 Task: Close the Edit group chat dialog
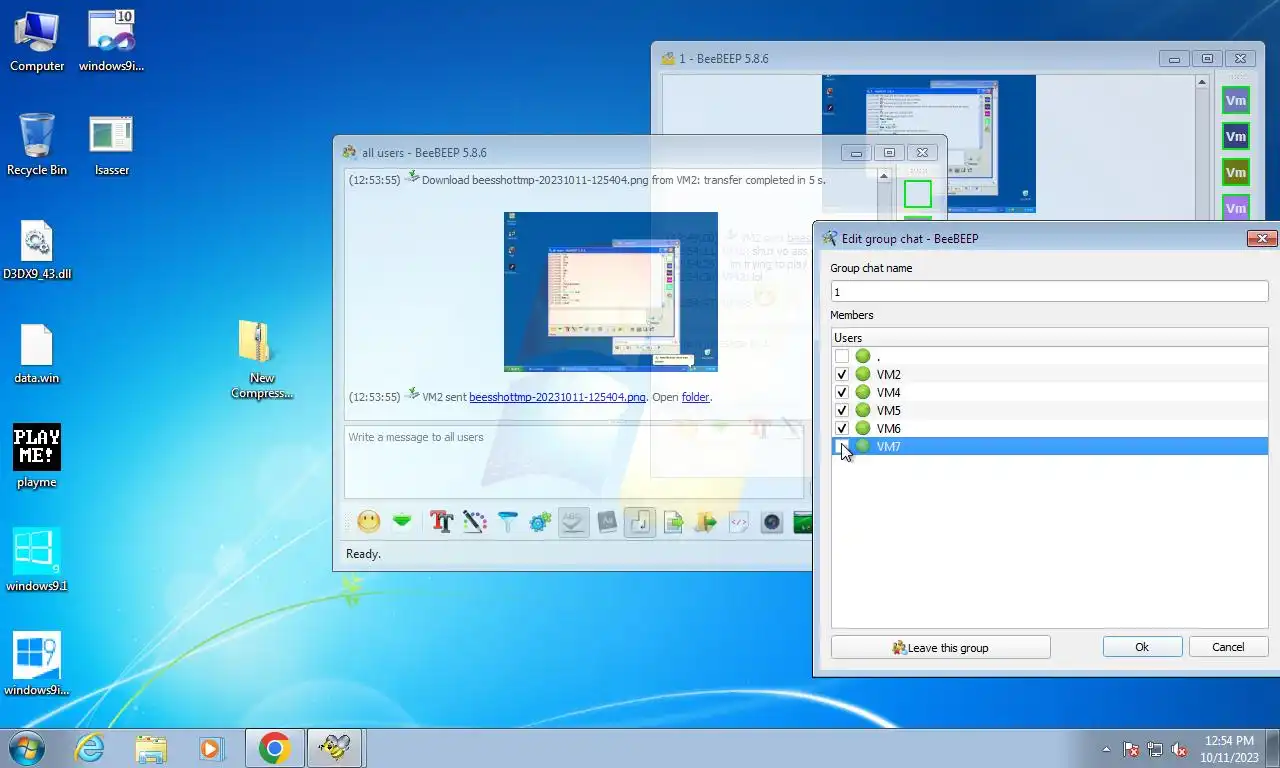click(1262, 238)
